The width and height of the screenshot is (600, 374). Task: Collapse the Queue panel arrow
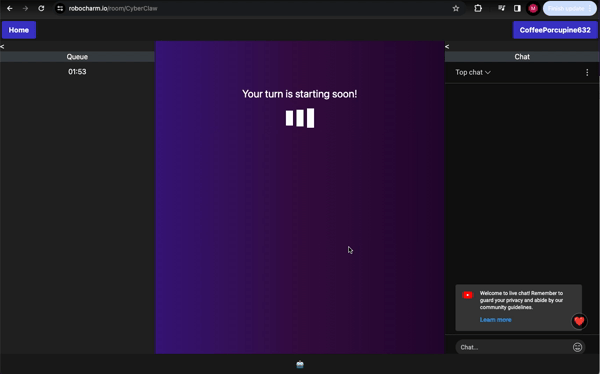point(2,47)
